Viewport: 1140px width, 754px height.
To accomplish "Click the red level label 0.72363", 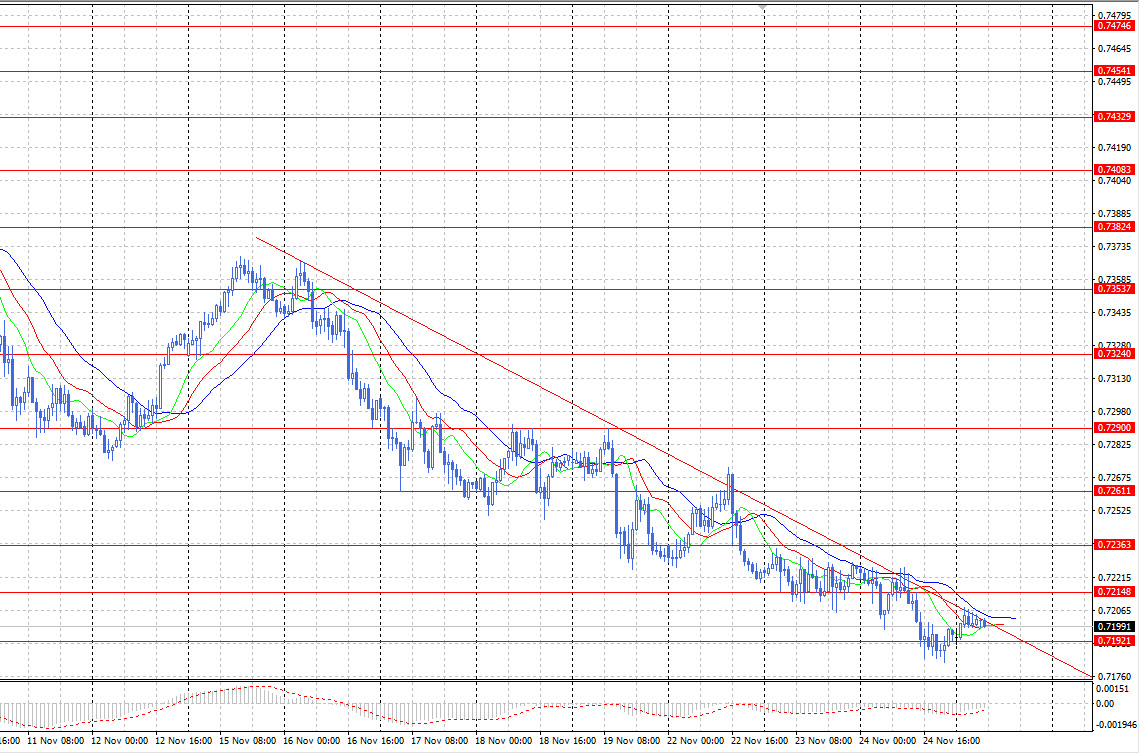I will [1114, 545].
